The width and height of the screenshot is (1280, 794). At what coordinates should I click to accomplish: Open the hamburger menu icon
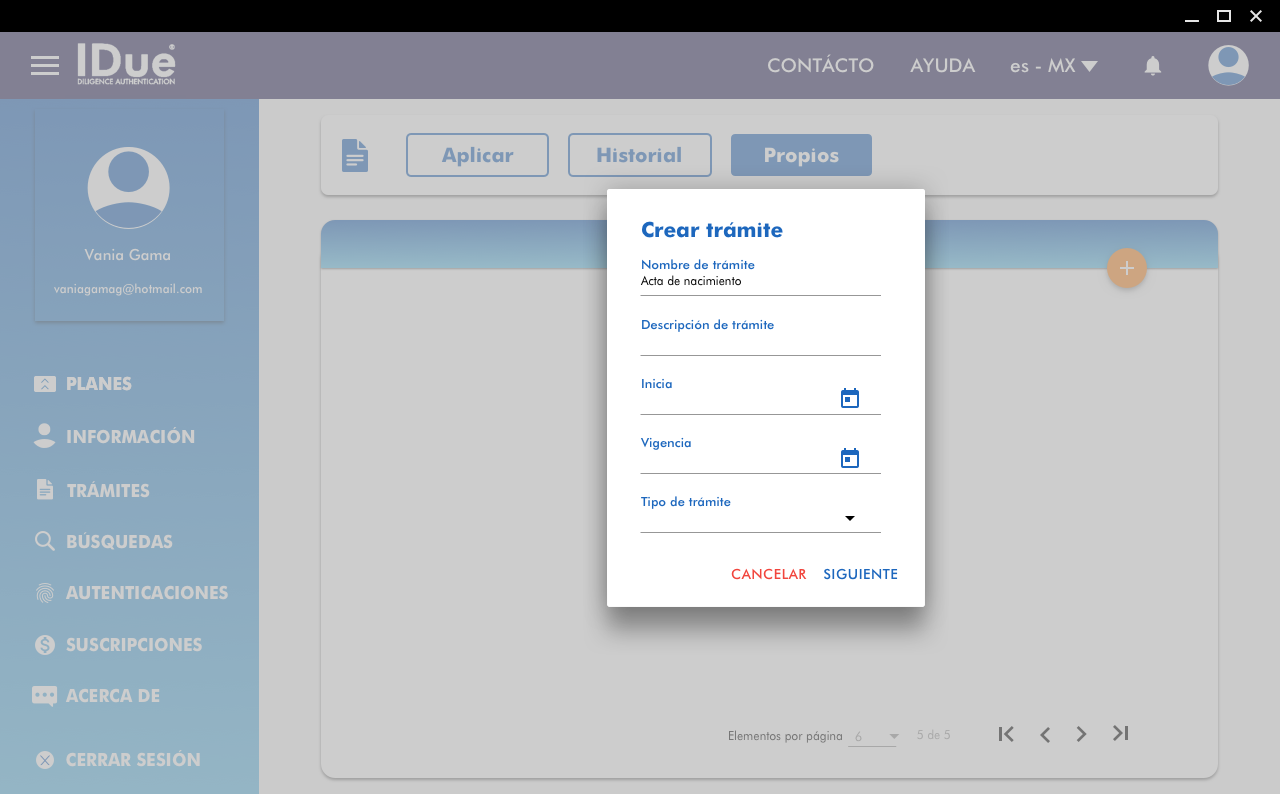click(x=45, y=66)
